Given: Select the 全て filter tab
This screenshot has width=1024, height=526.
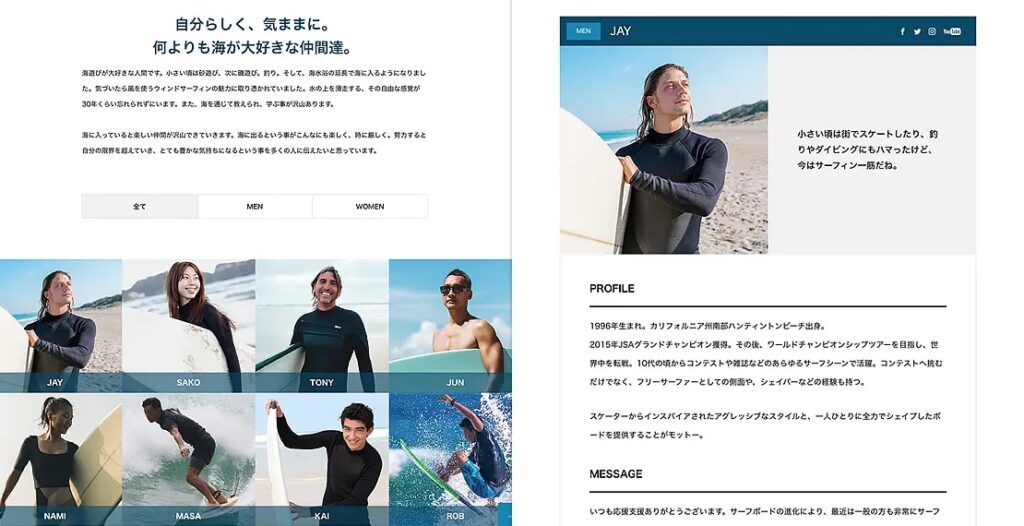Looking at the screenshot, I should [140, 206].
